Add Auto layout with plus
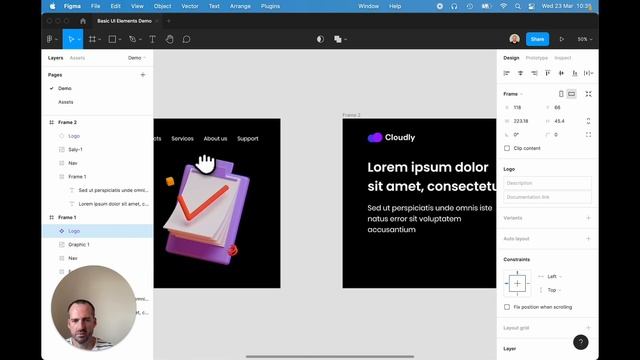 coord(588,238)
